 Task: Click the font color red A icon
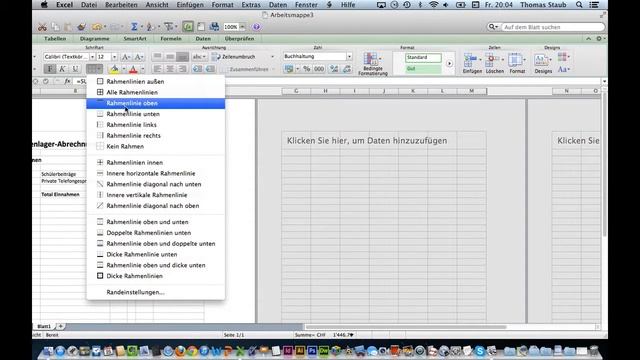[x=133, y=69]
